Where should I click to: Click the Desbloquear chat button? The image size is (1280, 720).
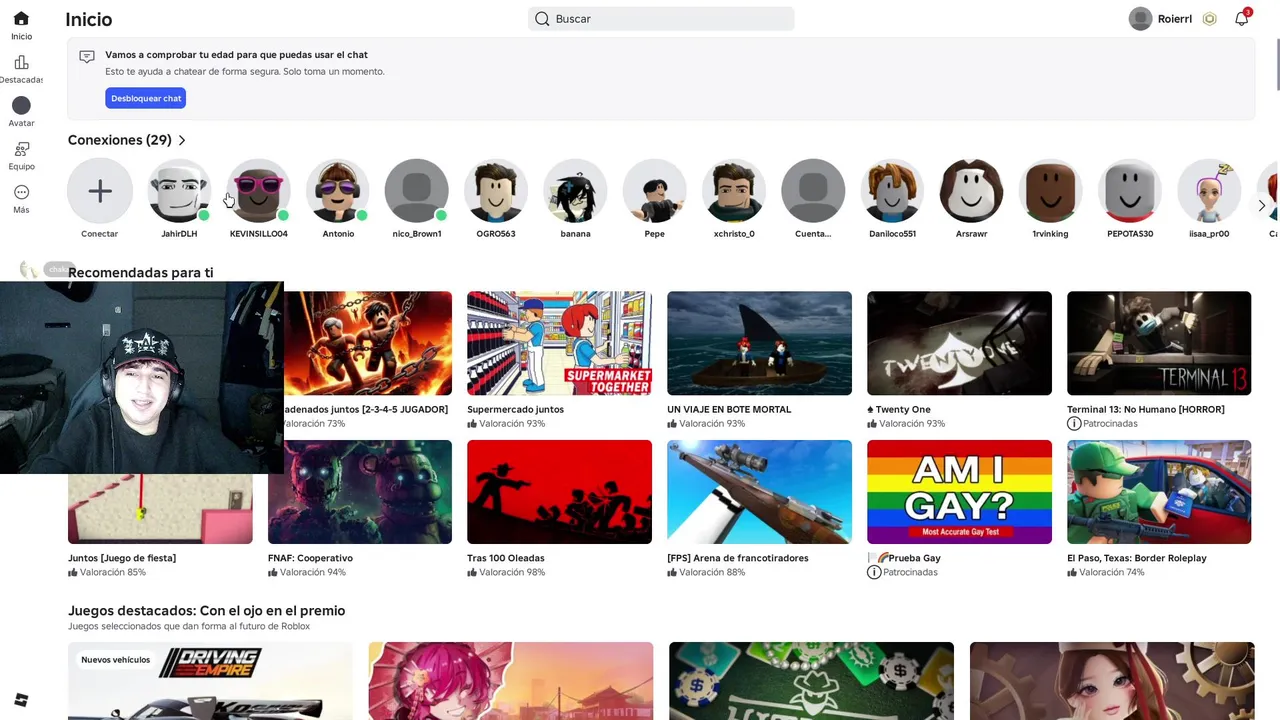(146, 98)
